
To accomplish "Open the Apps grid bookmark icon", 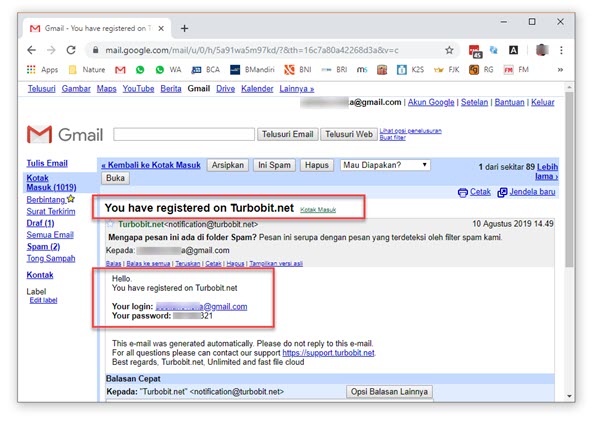I will click(31, 70).
